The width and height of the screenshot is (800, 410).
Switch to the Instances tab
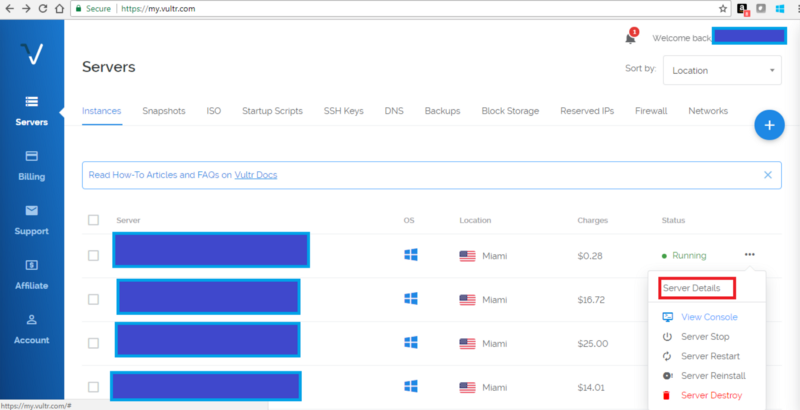point(102,111)
